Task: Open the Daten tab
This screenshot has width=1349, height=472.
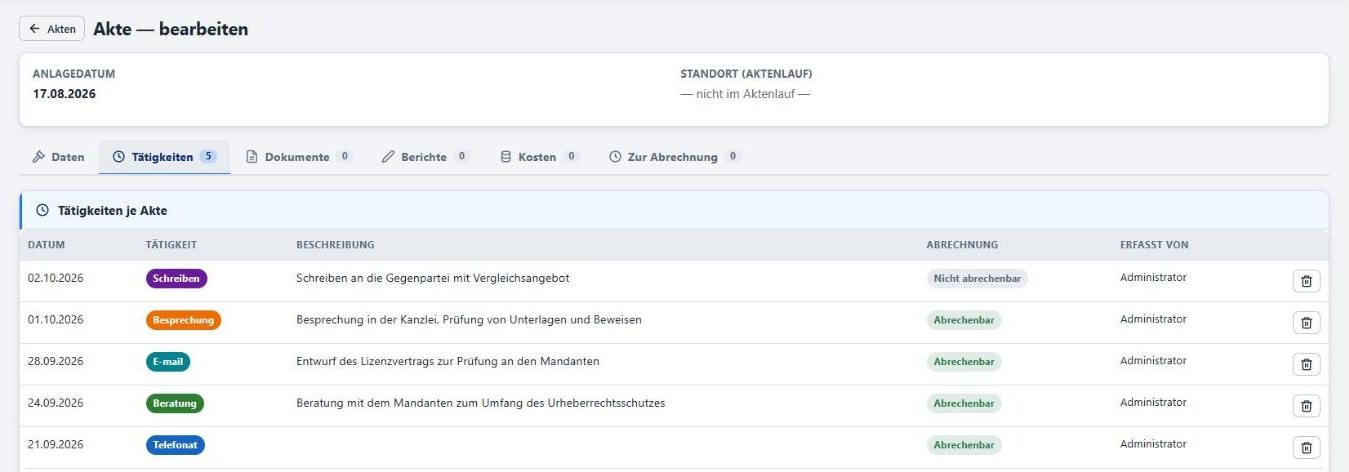Action: [x=58, y=157]
